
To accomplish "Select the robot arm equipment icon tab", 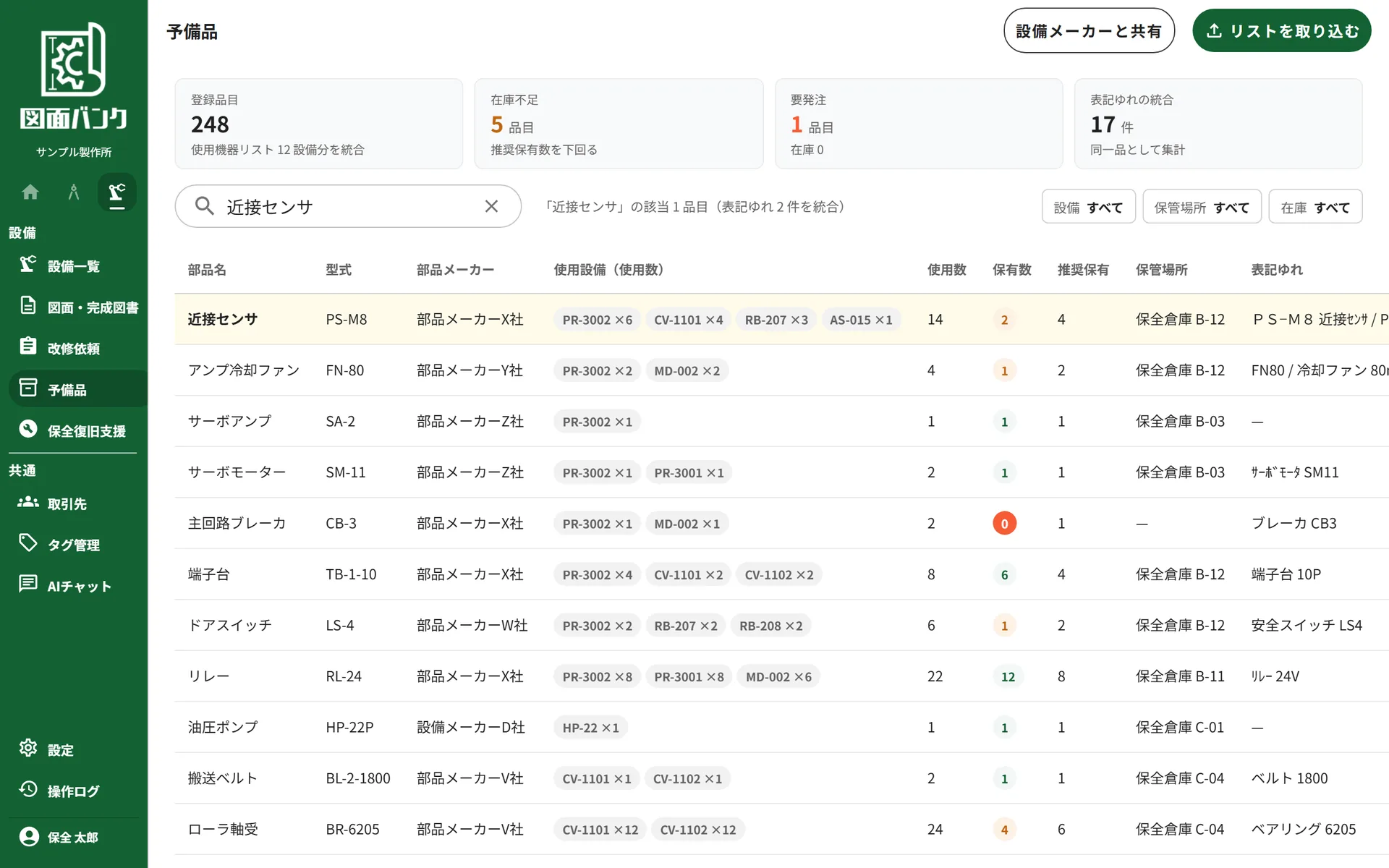I will [x=116, y=192].
